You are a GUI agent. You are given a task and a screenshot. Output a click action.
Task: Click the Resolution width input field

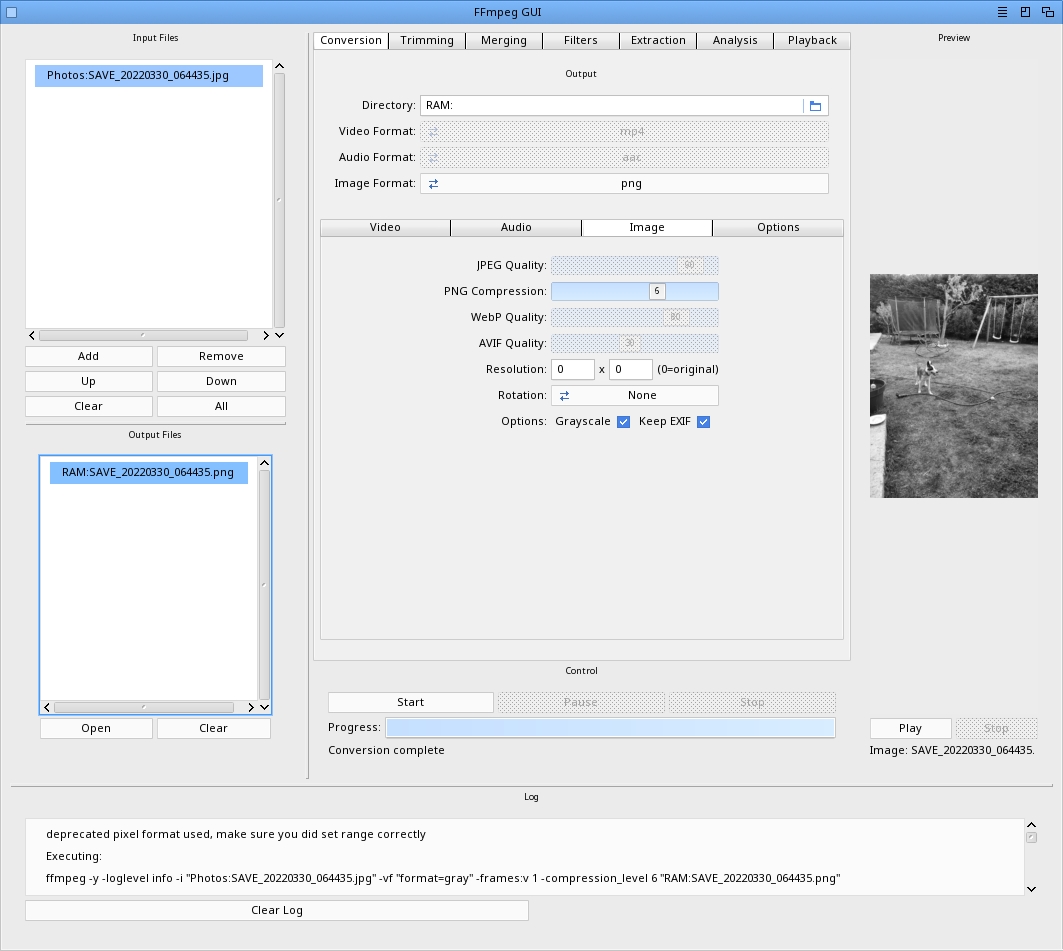[x=573, y=370]
